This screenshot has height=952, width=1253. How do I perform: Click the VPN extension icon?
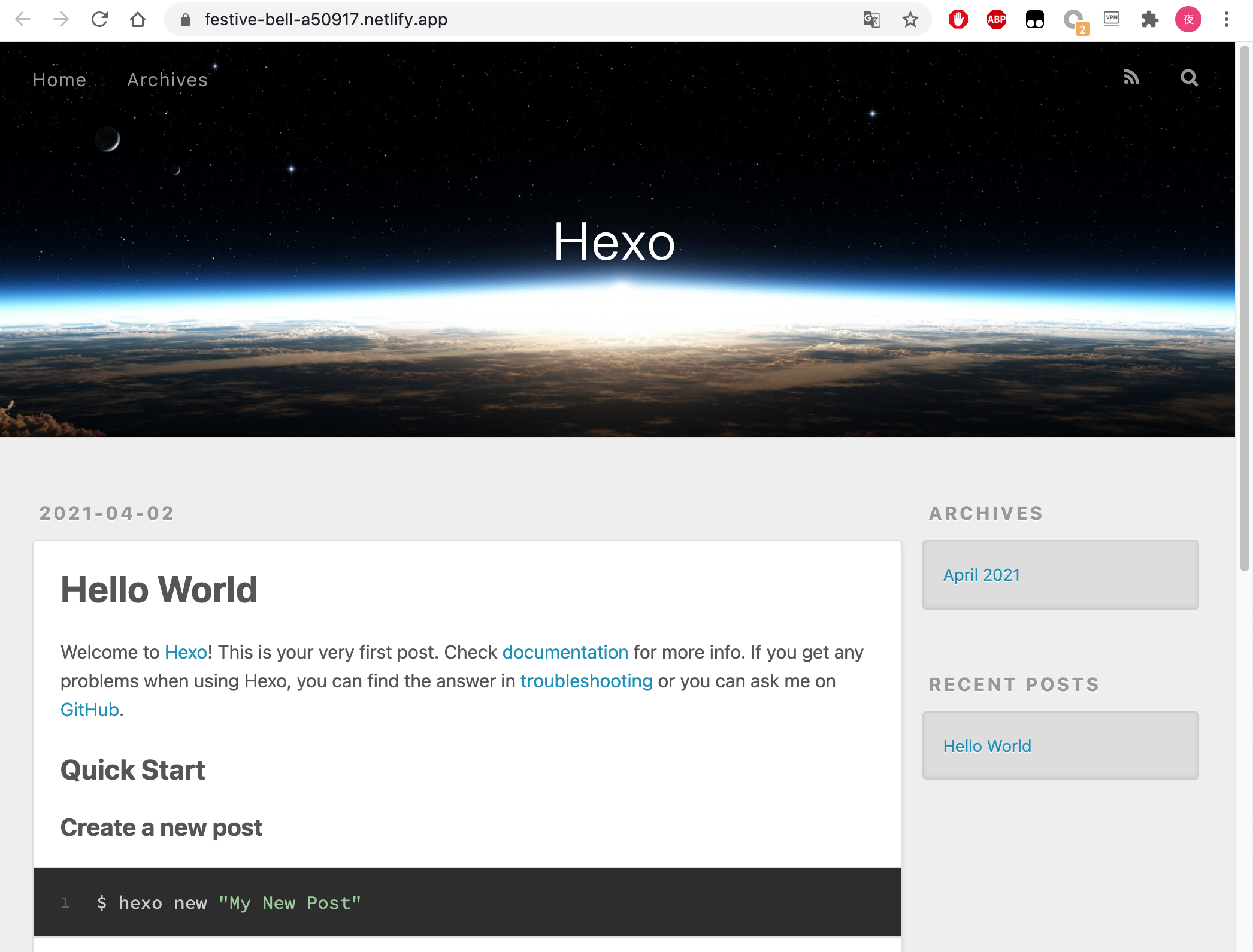[1112, 19]
